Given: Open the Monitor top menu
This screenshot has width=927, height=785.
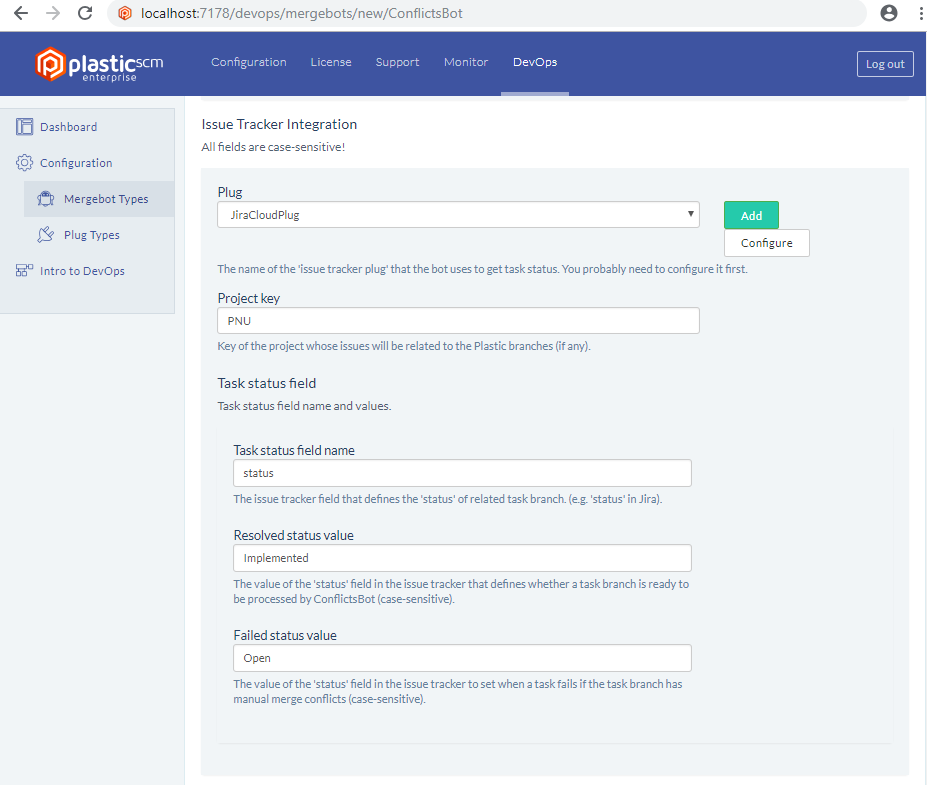Looking at the screenshot, I should tap(466, 62).
